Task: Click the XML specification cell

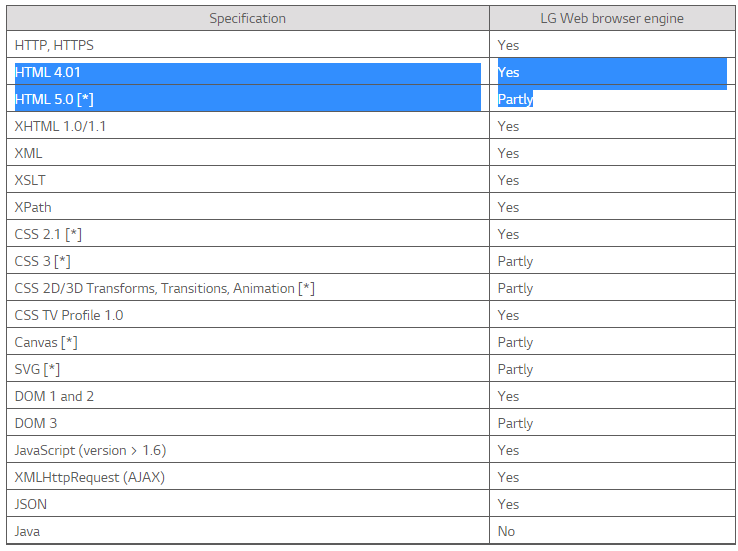Action: [x=29, y=153]
